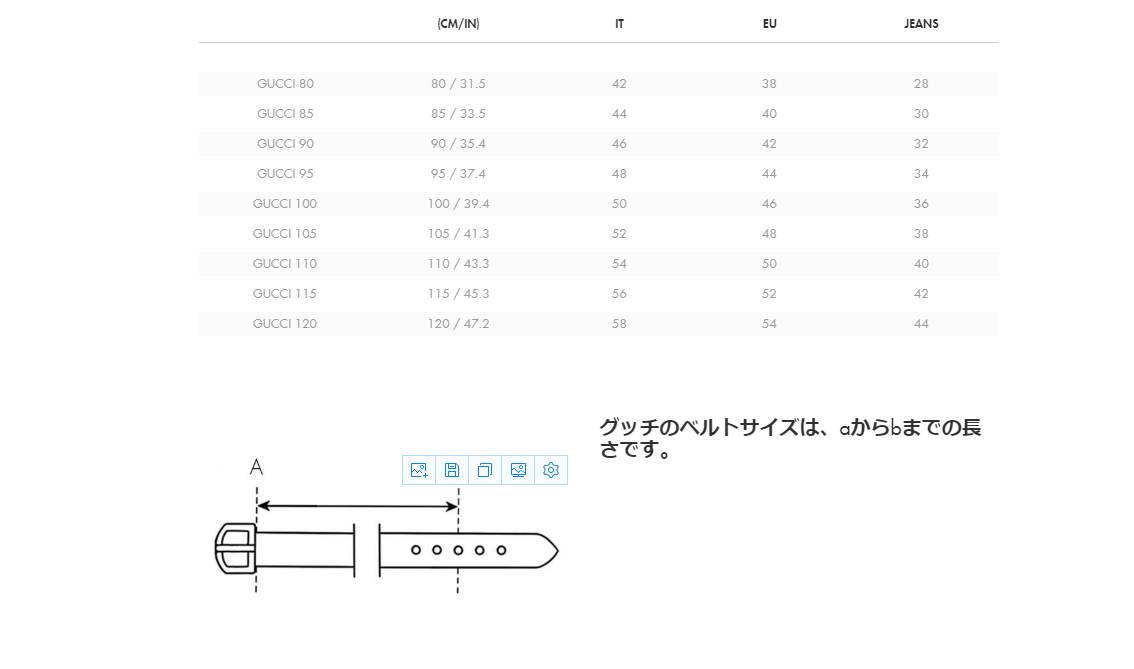This screenshot has width=1134, height=669.
Task: Click the GUCCI 100 row label
Action: (x=285, y=204)
